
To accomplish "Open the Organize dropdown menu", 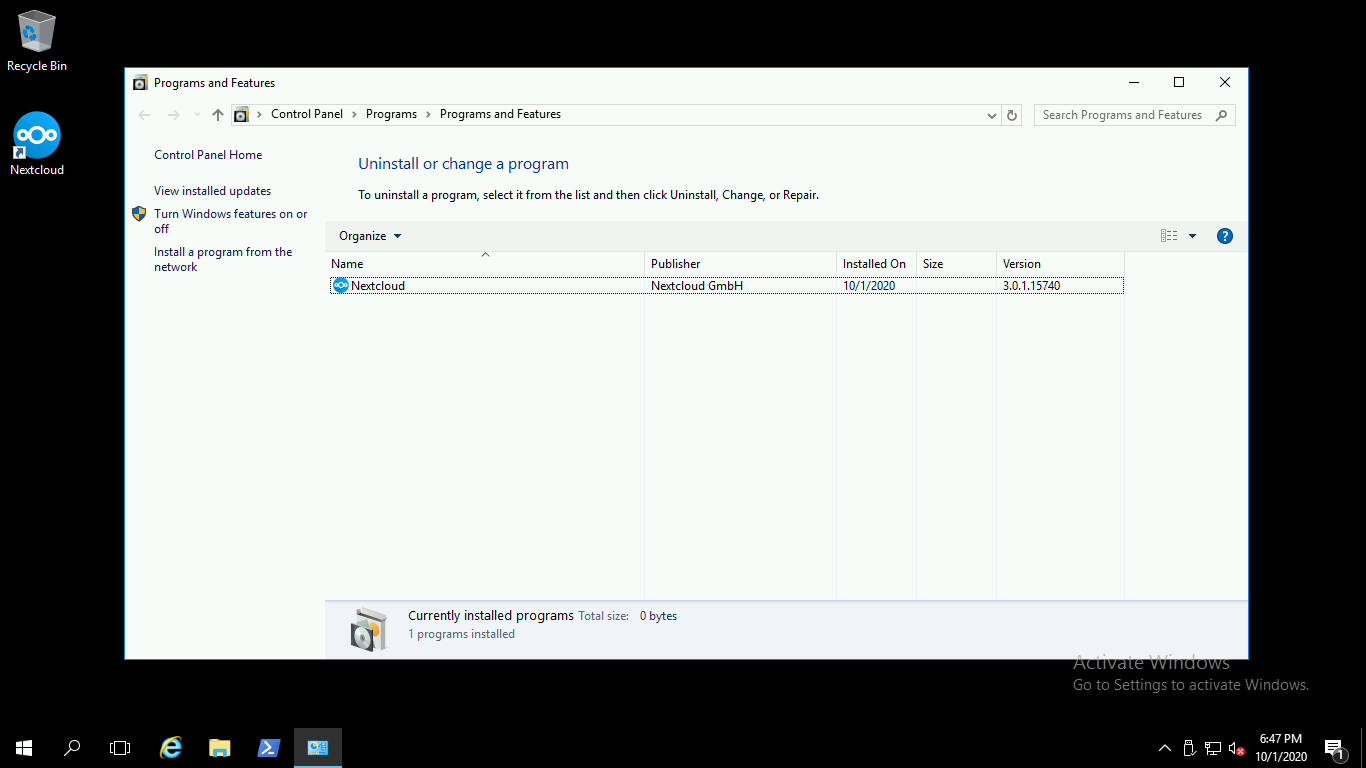I will pos(370,236).
